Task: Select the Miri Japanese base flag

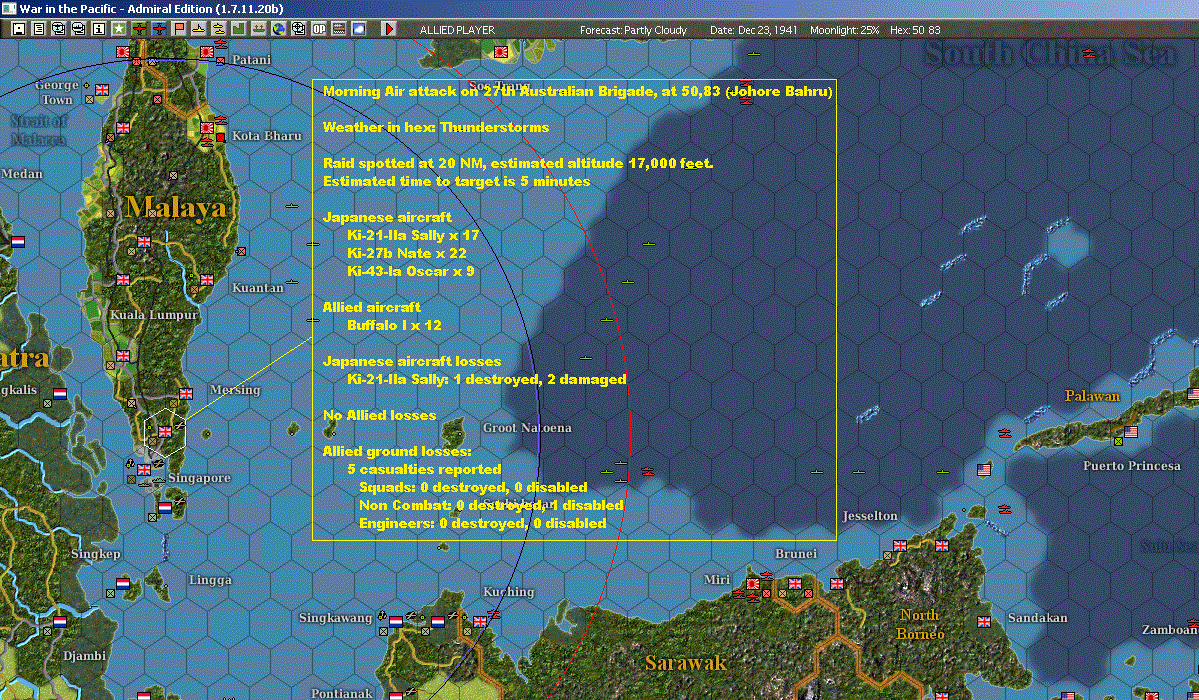Action: click(x=752, y=584)
